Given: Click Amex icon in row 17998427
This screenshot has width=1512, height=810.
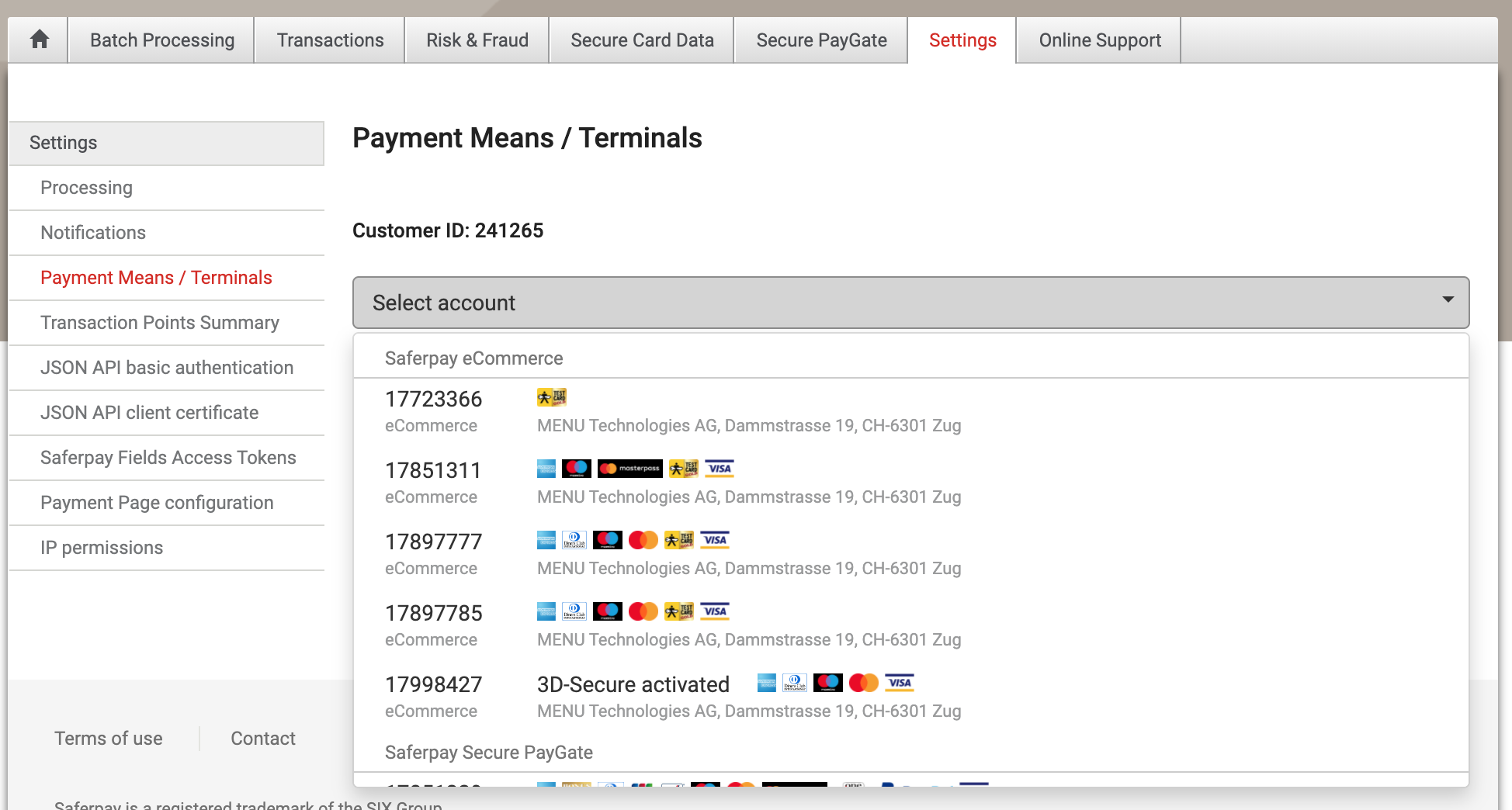Looking at the screenshot, I should tap(767, 683).
